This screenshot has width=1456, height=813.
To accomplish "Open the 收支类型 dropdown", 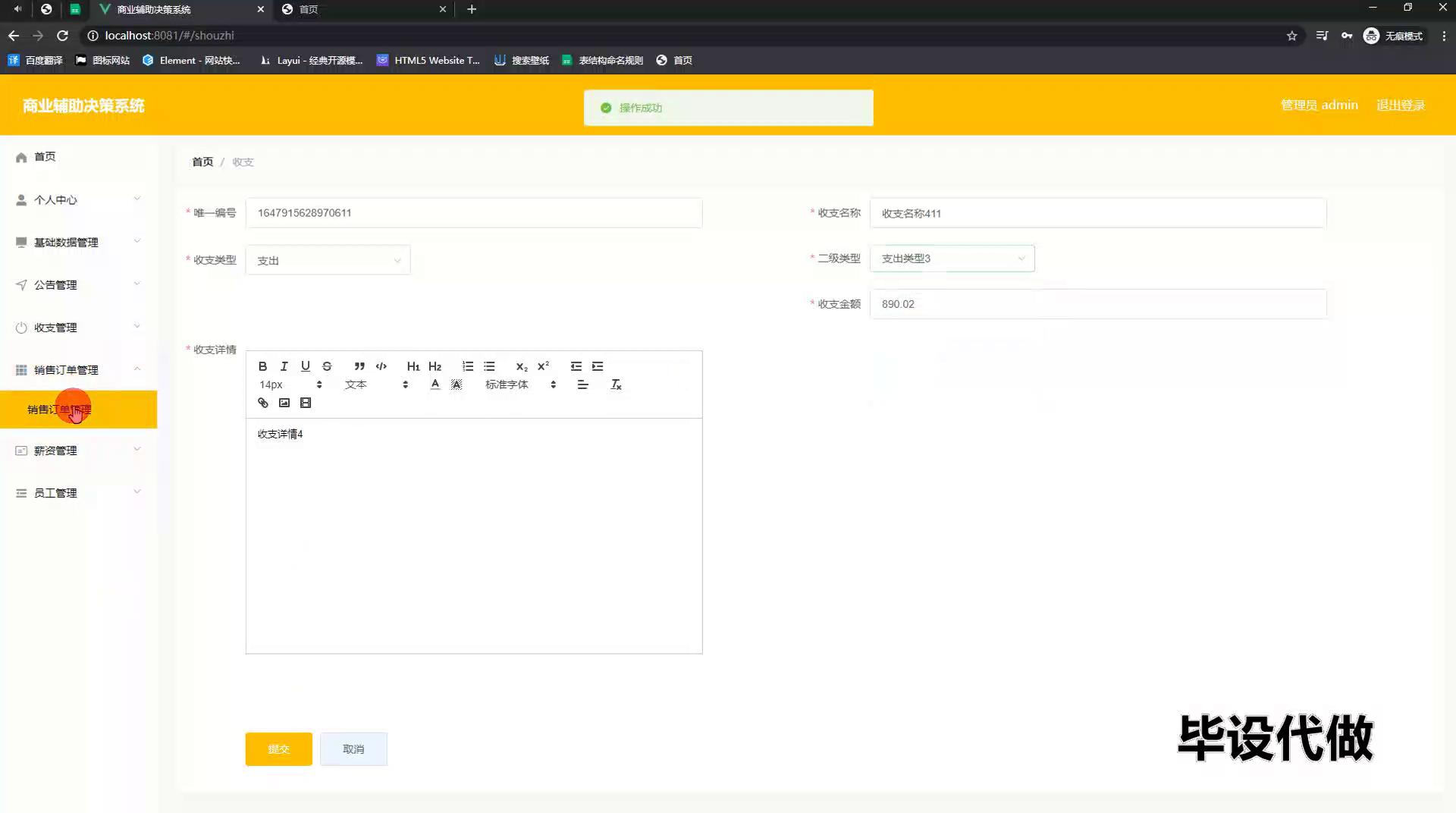I will [x=328, y=260].
